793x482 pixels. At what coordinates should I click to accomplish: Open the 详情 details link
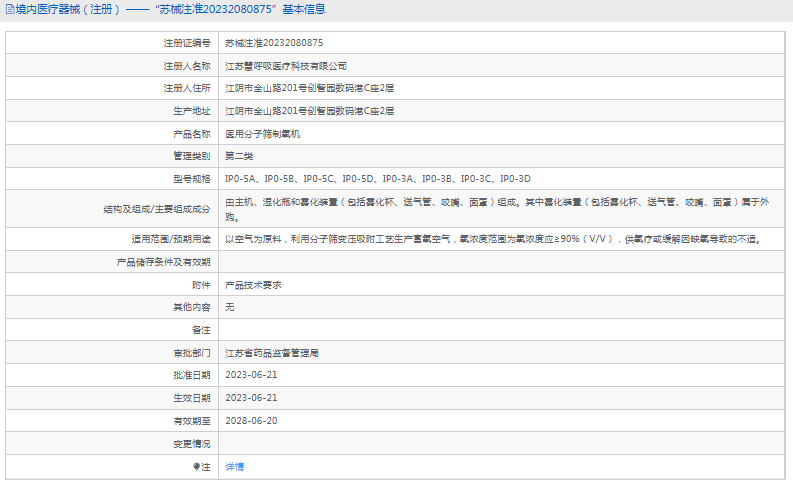point(234,466)
